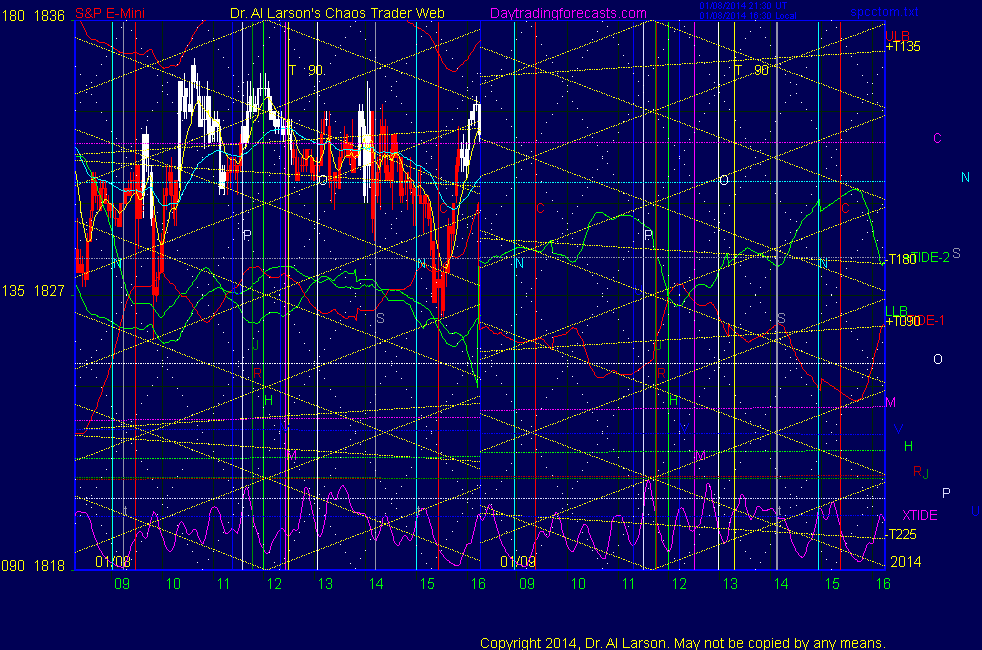The width and height of the screenshot is (982, 650).
Task: Click the cyan N planet marker at right
Action: pos(965,177)
